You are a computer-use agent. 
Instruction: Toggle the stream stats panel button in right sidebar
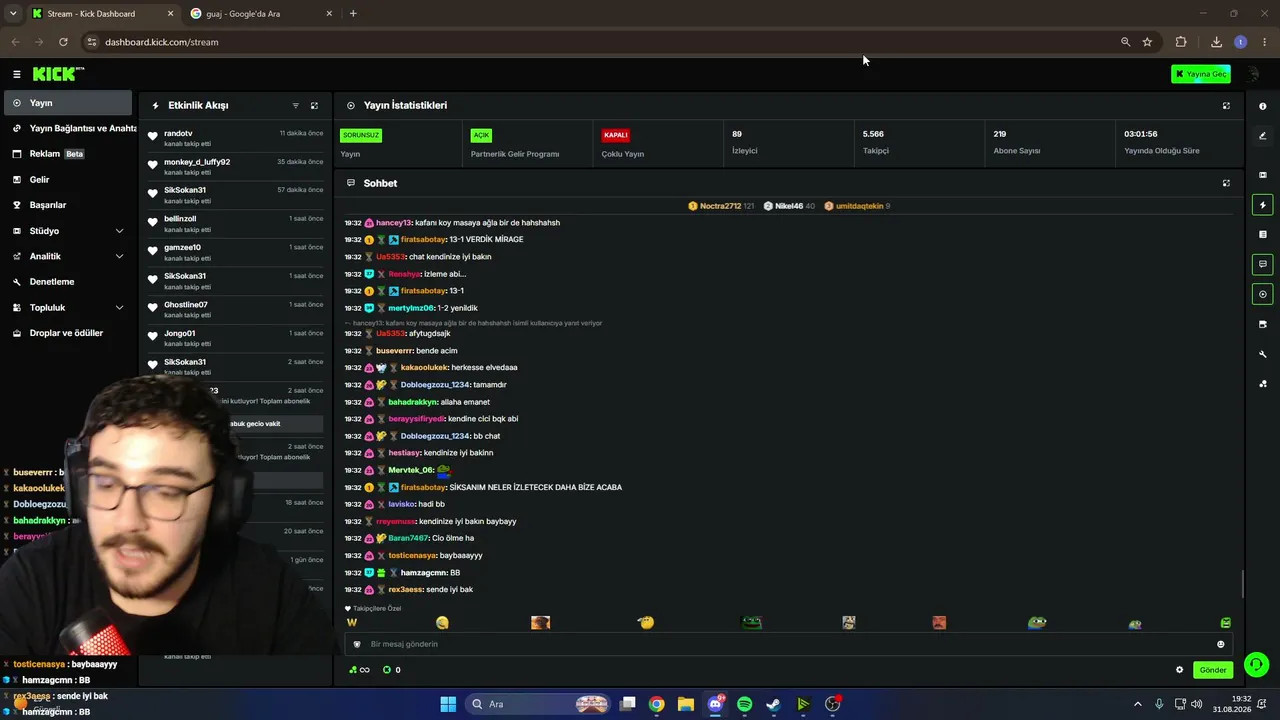(x=1262, y=294)
